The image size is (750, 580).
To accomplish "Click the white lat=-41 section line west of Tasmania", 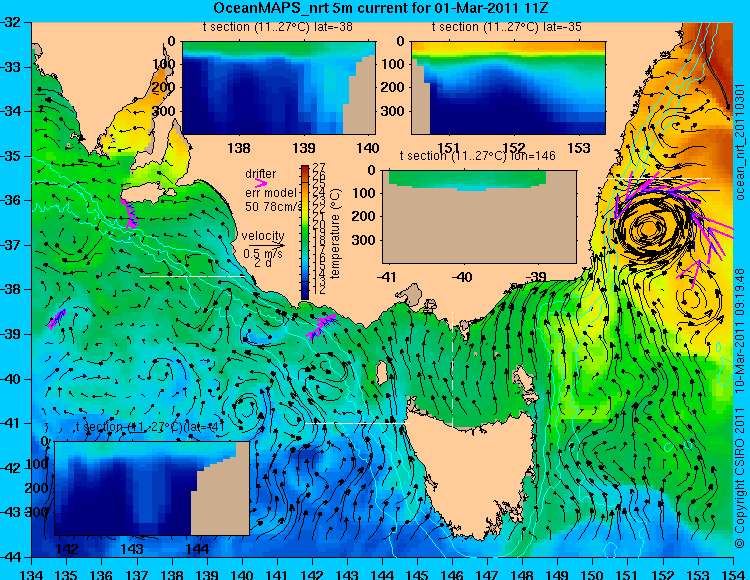I will click(x=357, y=424).
